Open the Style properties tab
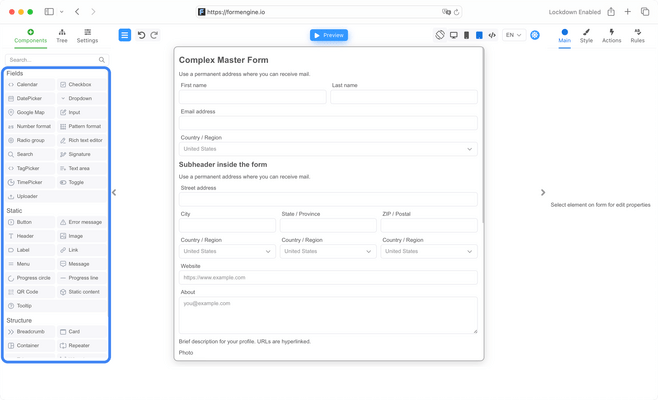658x400 pixels. (586, 36)
